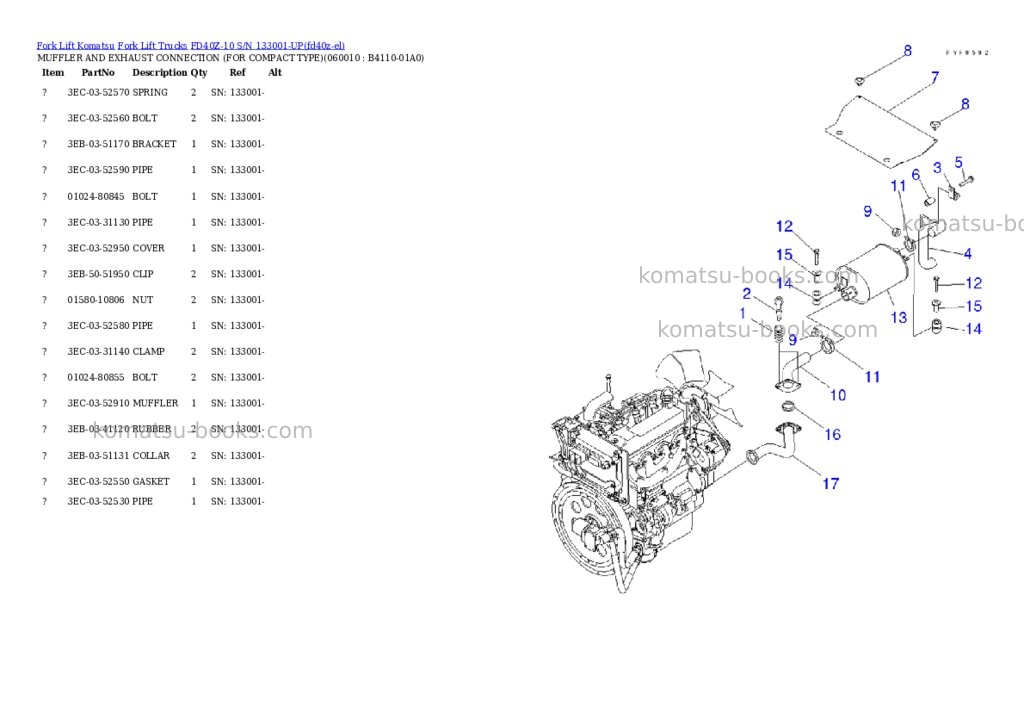This screenshot has height=725, width=1024.
Task: Select part number 3EB-03-51131
Action: point(98,455)
